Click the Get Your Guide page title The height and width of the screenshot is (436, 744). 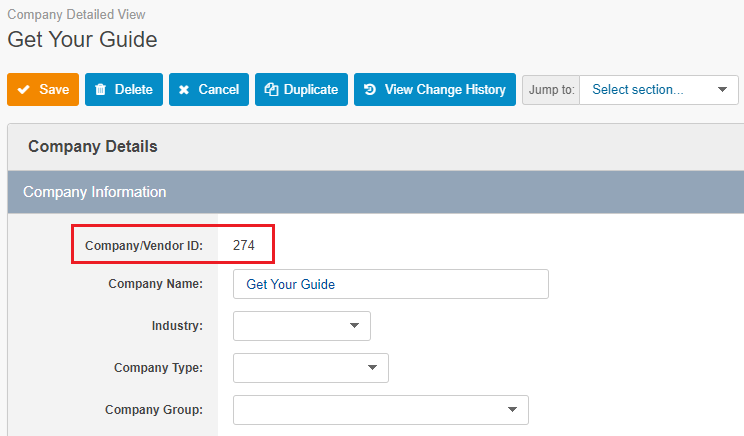(83, 39)
